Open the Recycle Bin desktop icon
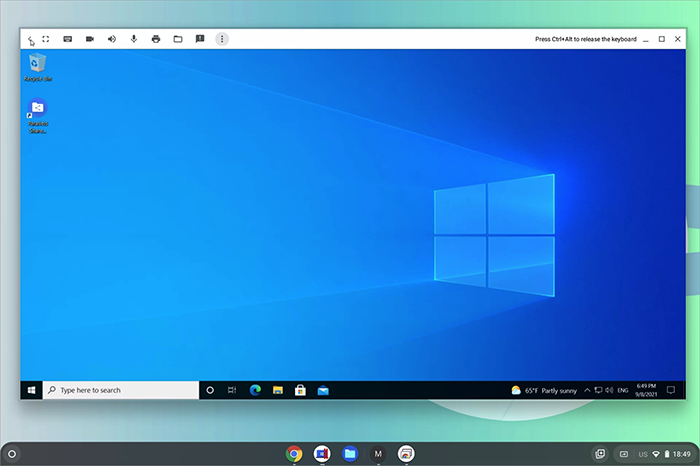 coord(38,66)
